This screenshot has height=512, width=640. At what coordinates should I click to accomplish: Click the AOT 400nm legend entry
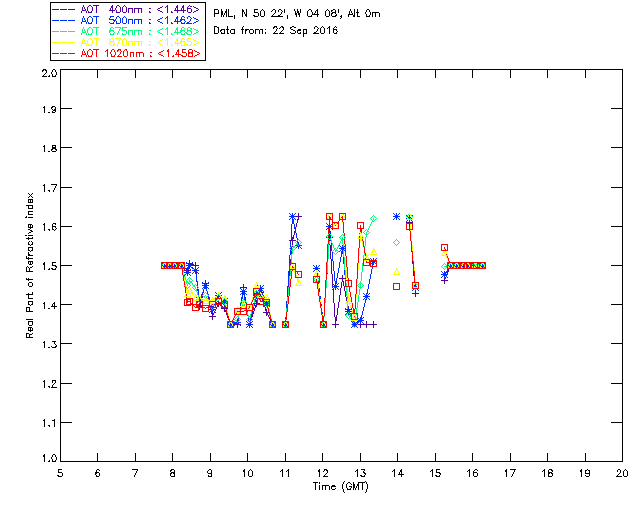click(x=126, y=9)
